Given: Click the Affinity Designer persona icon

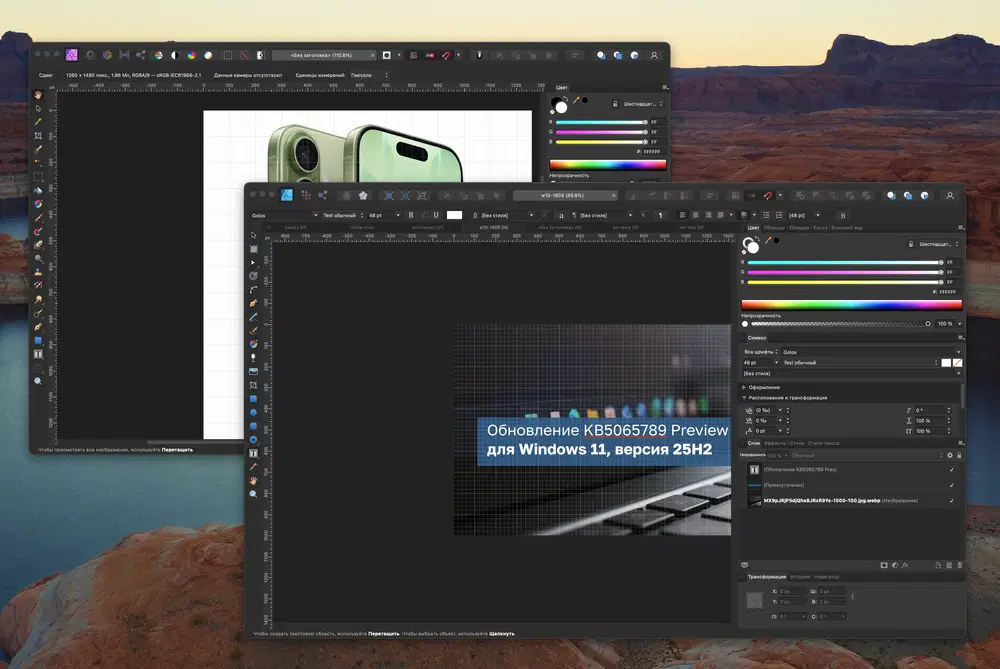Looking at the screenshot, I should coord(286,195).
